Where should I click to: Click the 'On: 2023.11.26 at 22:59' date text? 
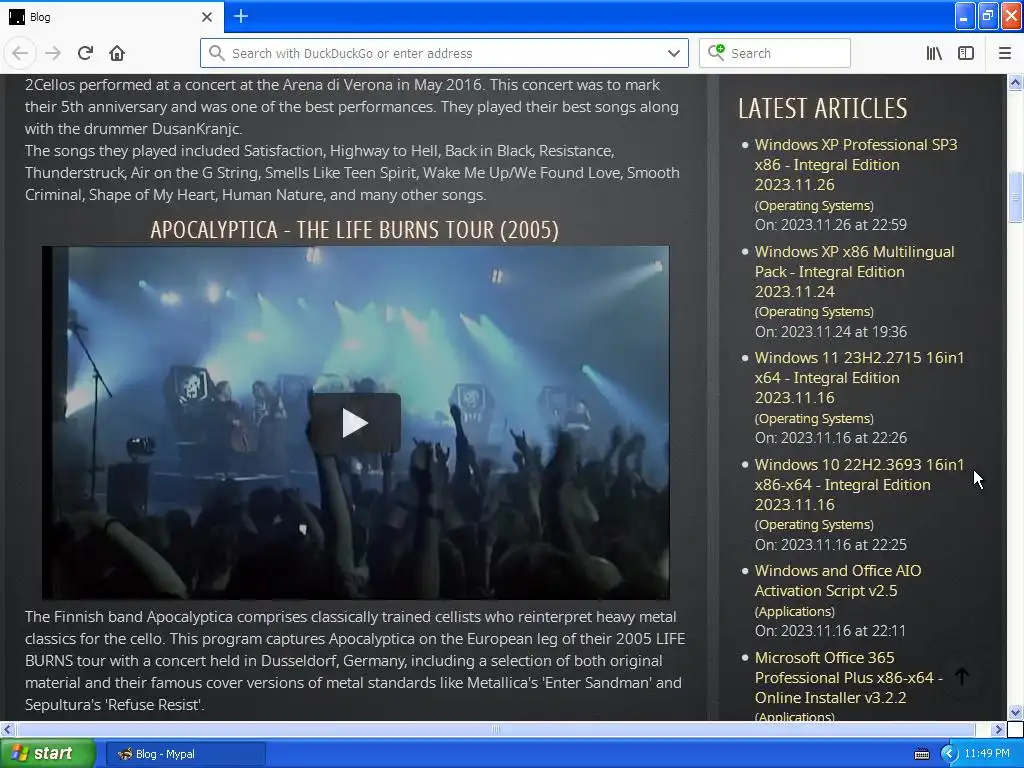[x=831, y=225]
